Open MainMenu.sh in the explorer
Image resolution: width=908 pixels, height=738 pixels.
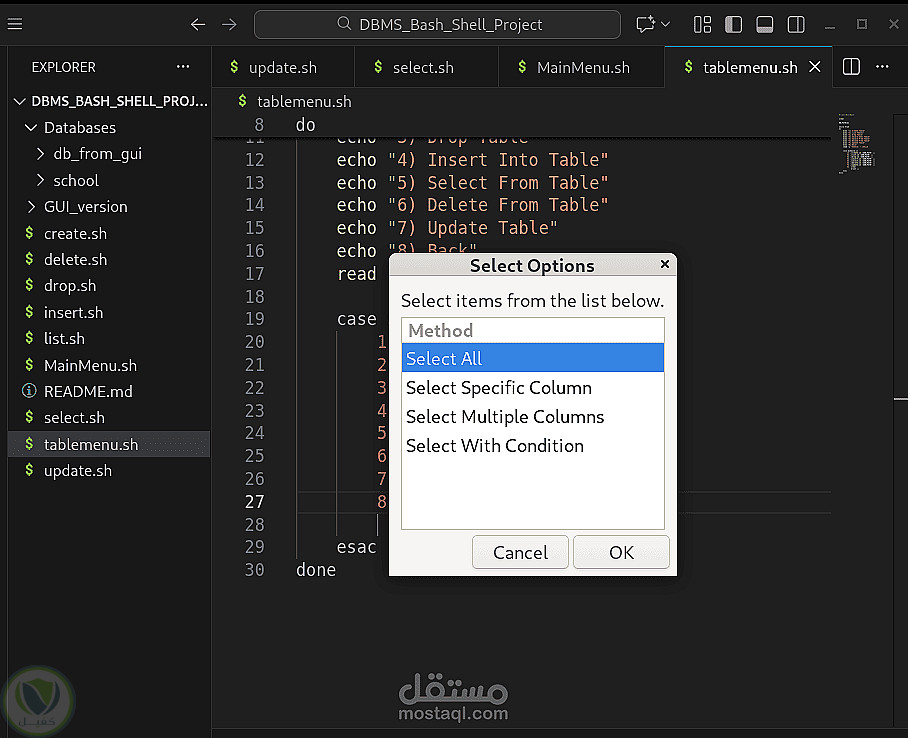coord(109,366)
